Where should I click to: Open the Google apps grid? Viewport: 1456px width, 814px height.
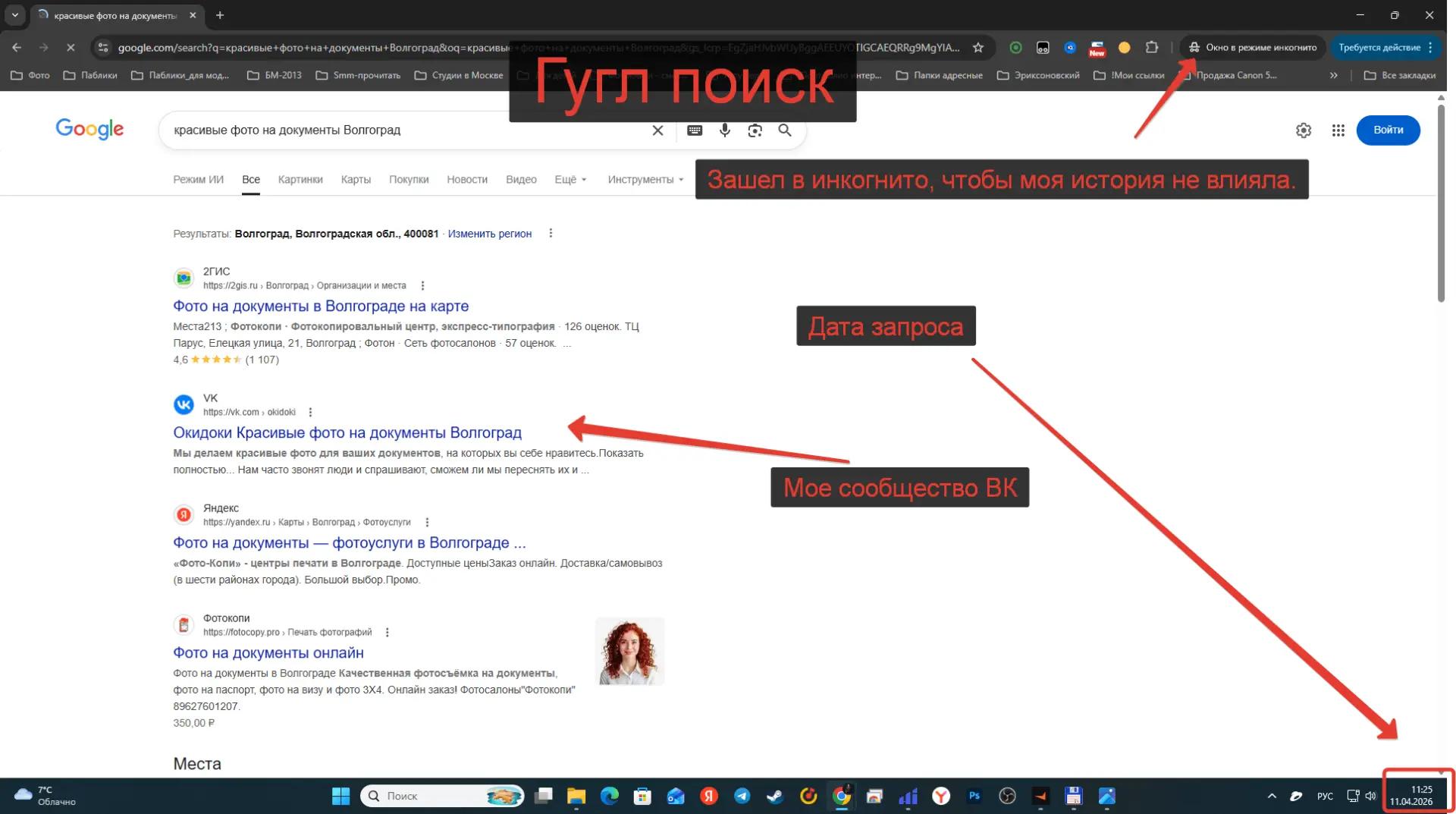point(1338,130)
